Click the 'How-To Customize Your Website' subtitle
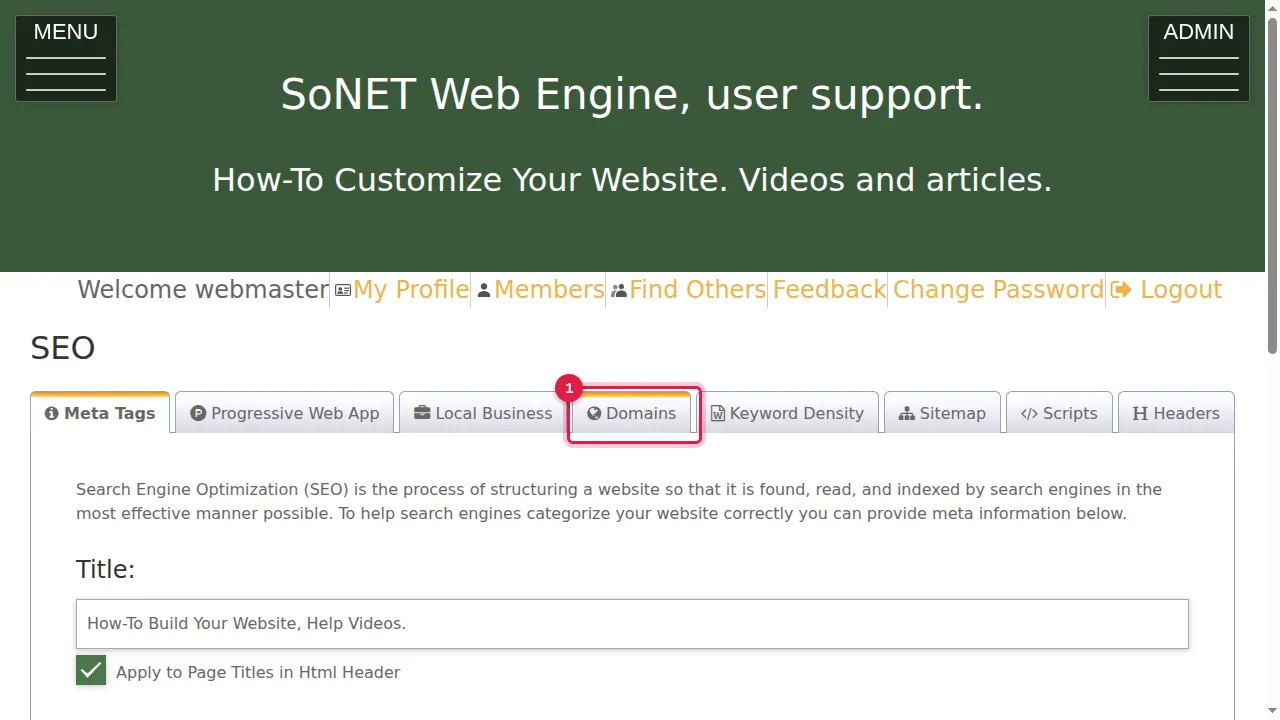 click(x=632, y=180)
